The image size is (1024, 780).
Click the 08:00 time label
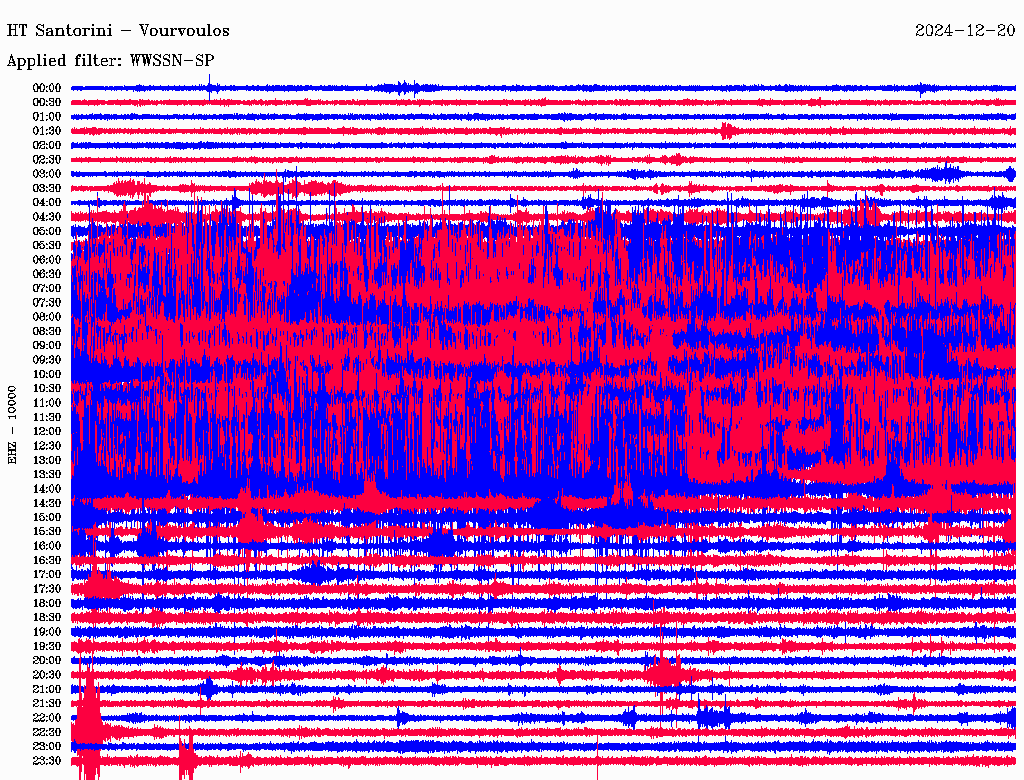(47, 317)
